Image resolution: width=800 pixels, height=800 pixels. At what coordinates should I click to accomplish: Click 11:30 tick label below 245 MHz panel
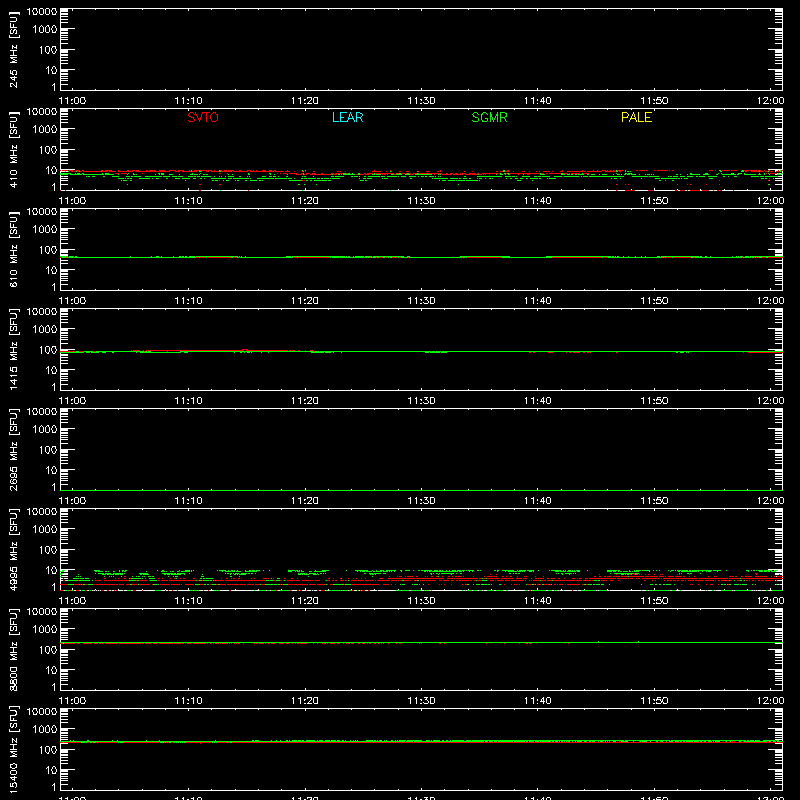[x=421, y=101]
